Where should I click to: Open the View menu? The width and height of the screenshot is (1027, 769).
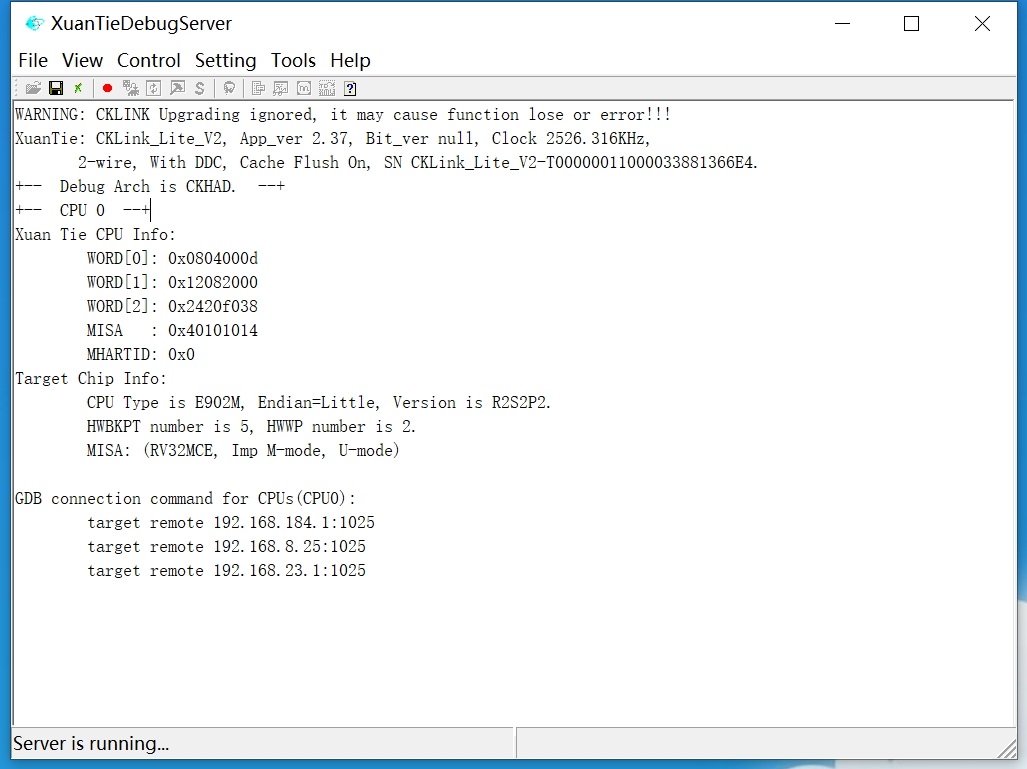(x=83, y=60)
